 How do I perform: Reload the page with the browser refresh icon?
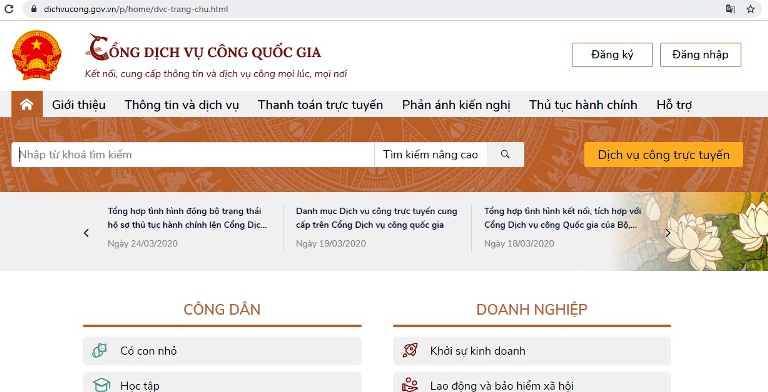(9, 9)
